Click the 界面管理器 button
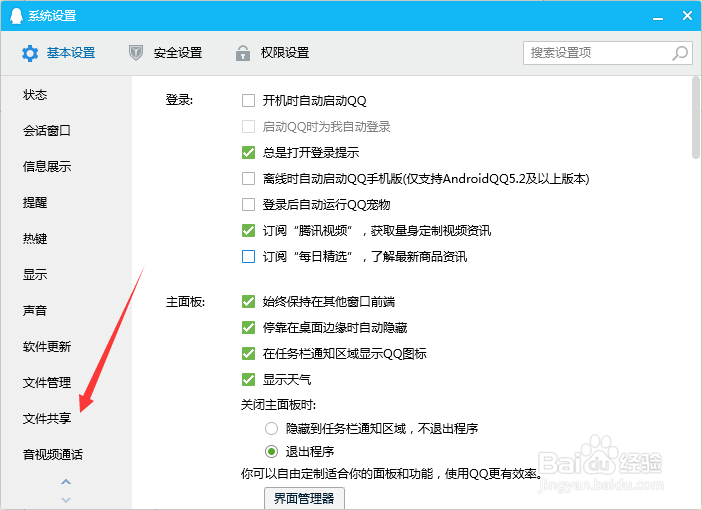 pyautogui.click(x=304, y=498)
